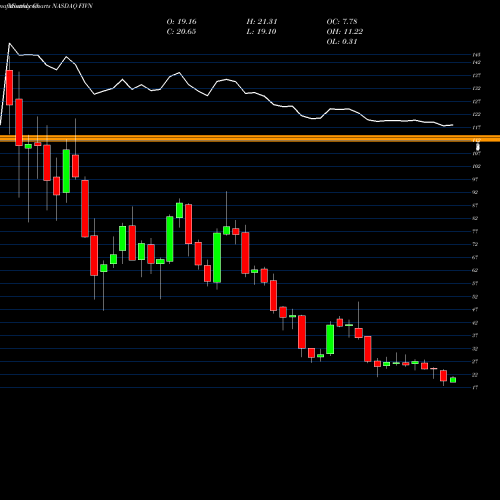
Task: Click the 52 price axis label
Action: tap(475, 297)
